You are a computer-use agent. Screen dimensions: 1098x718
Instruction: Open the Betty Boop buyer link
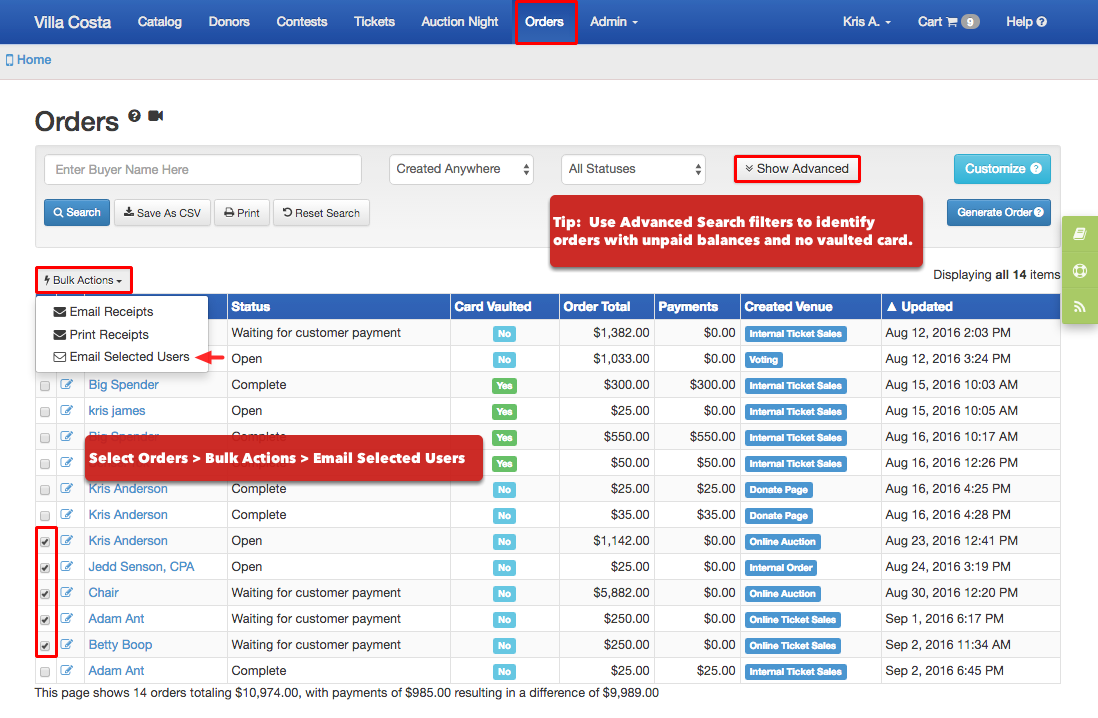120,645
